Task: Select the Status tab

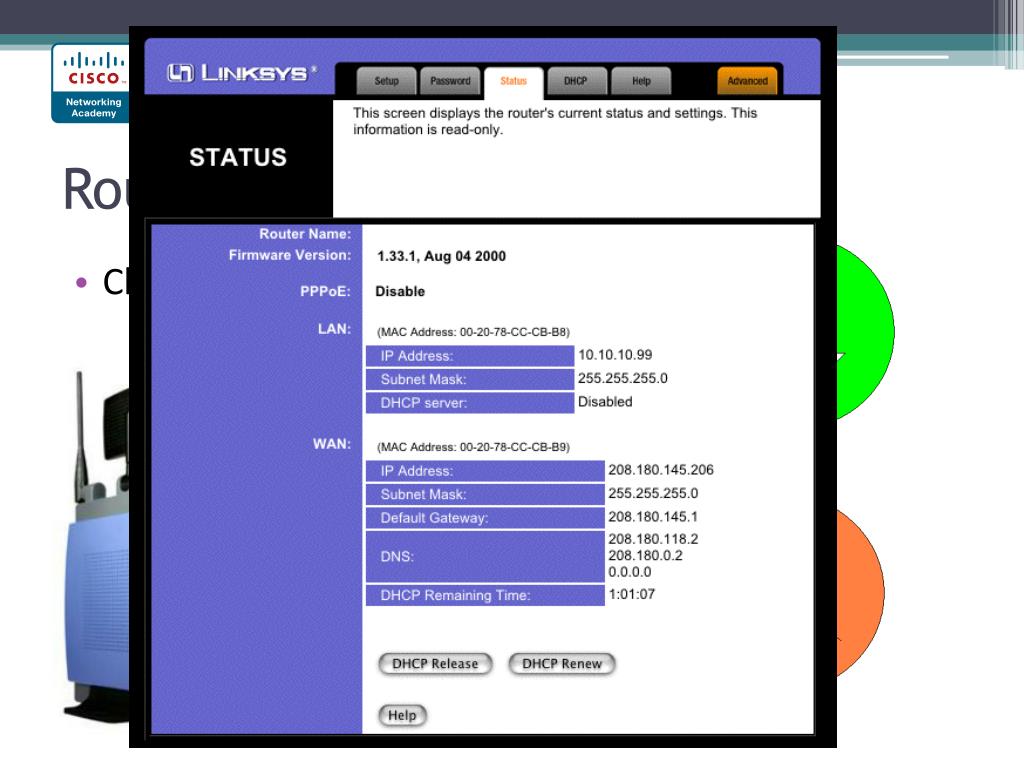Action: pos(513,81)
